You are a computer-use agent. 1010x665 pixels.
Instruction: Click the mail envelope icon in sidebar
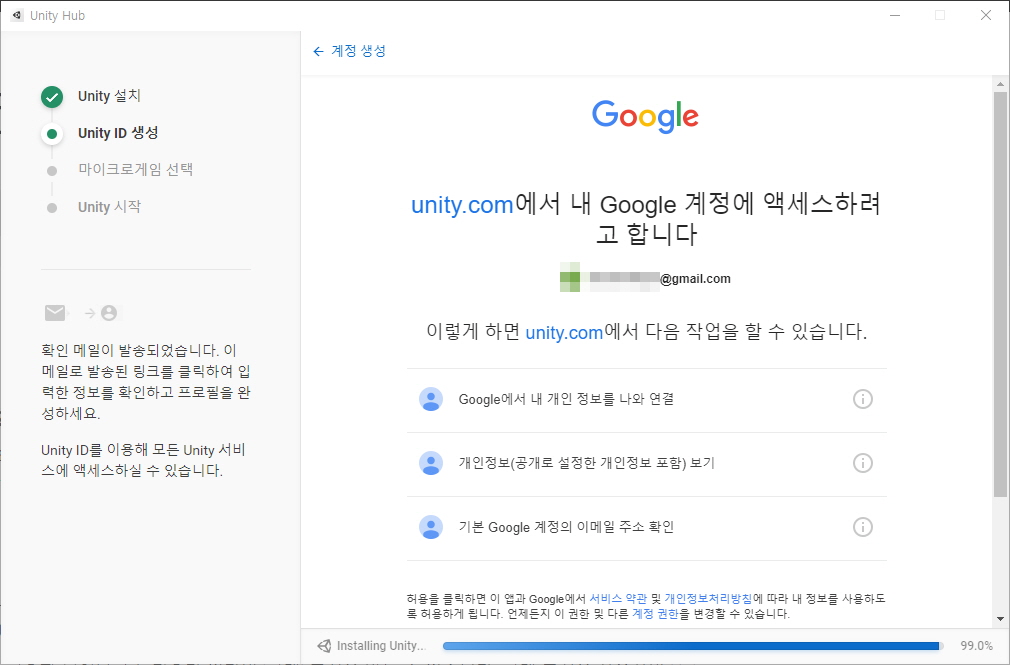55,313
